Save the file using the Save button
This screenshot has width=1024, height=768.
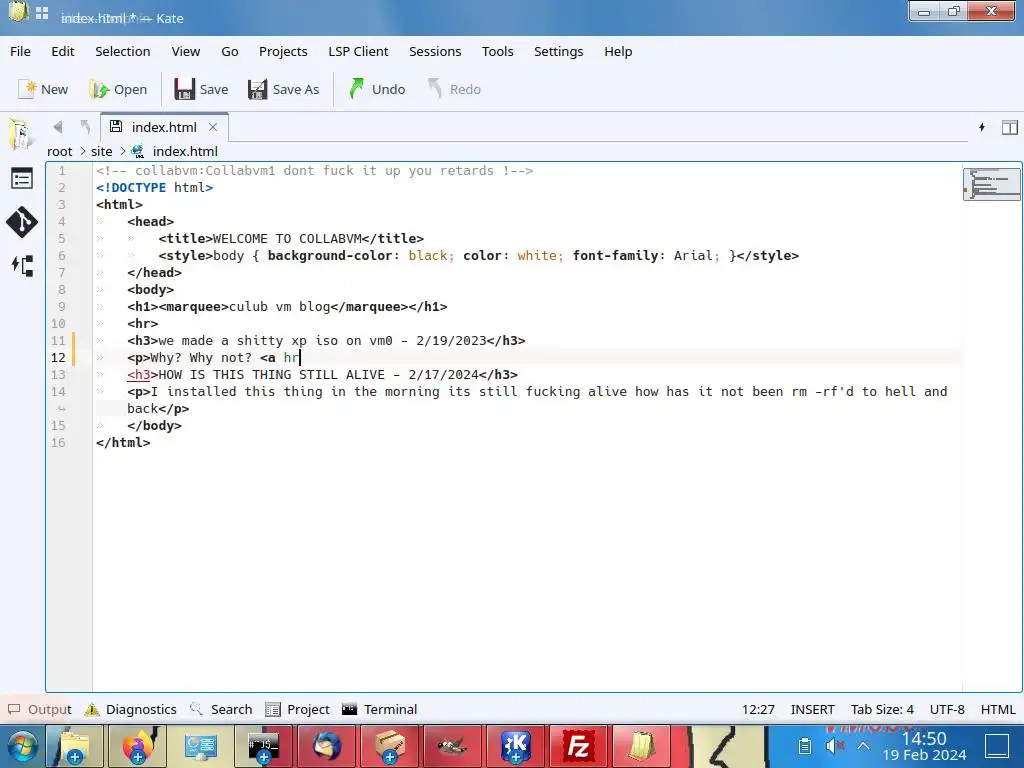[201, 89]
